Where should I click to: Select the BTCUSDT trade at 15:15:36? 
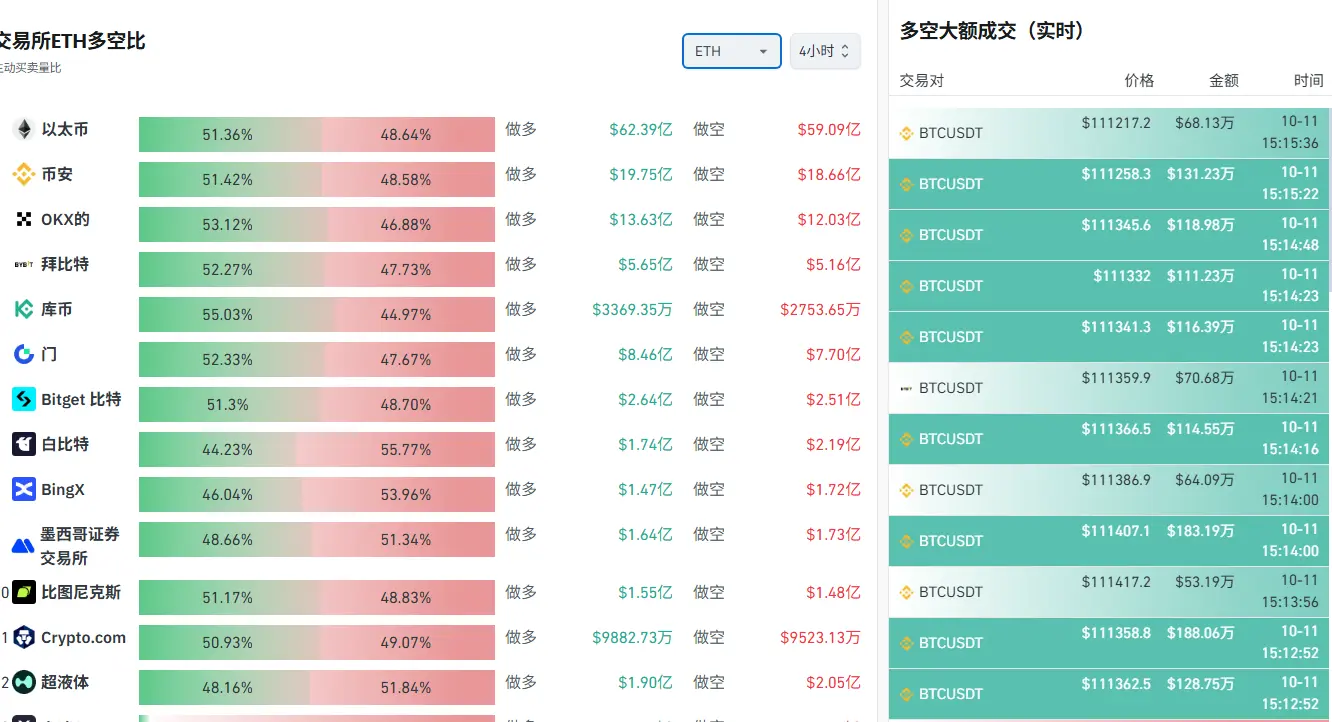[1110, 133]
